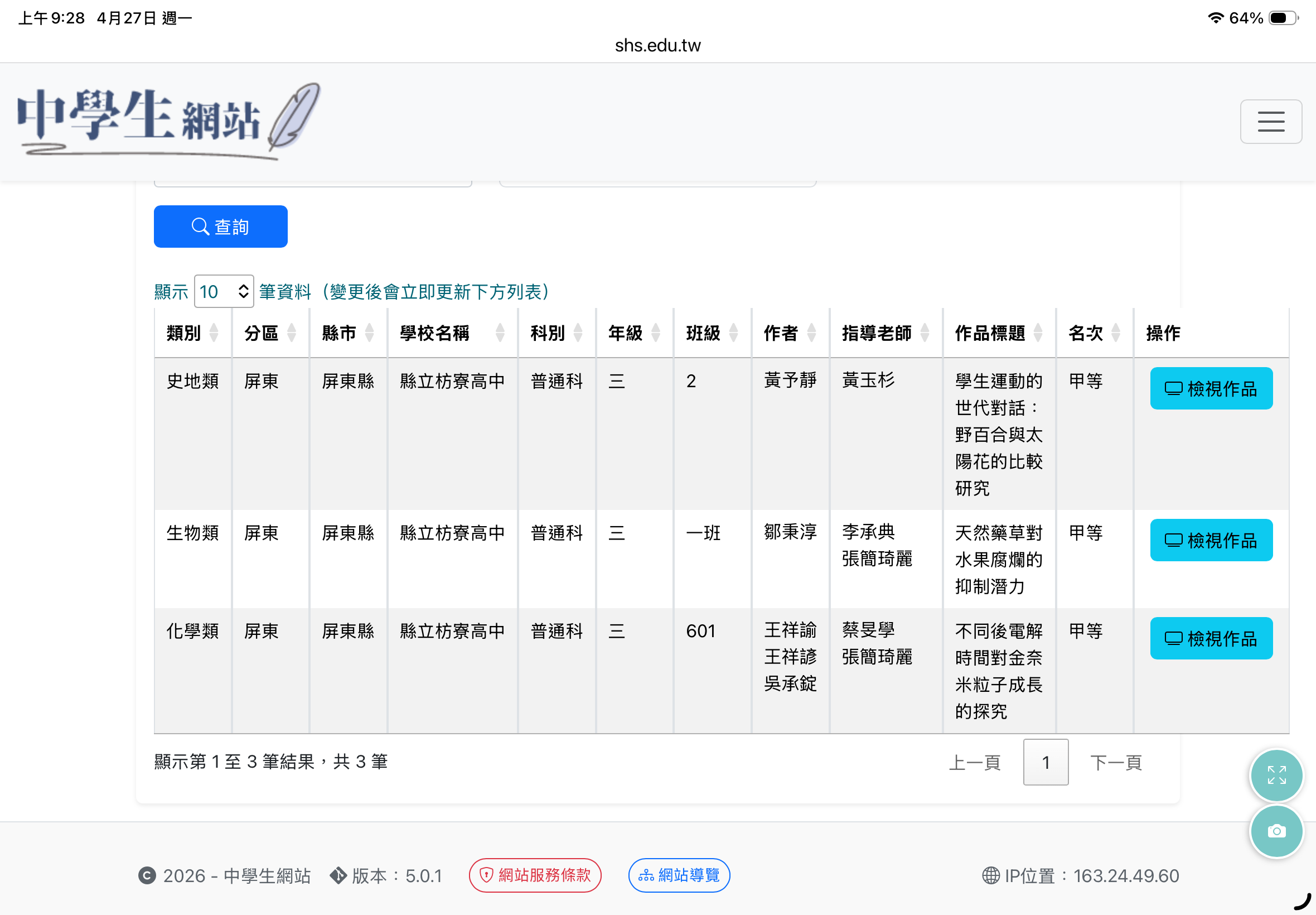This screenshot has height=915, width=1316.
Task: View the 史地類 work by 黃予靜
Action: click(x=1211, y=388)
